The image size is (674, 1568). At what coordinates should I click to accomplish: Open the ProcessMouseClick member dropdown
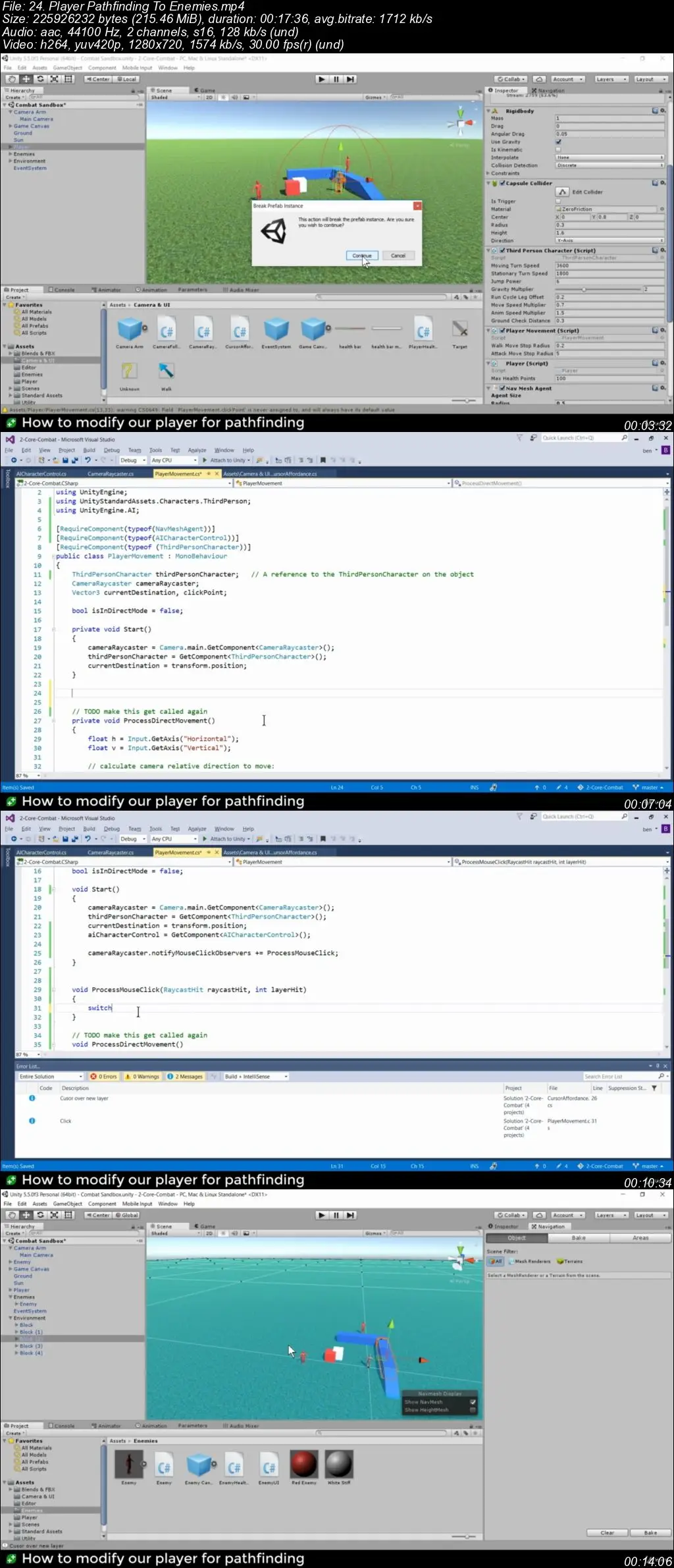point(560,861)
